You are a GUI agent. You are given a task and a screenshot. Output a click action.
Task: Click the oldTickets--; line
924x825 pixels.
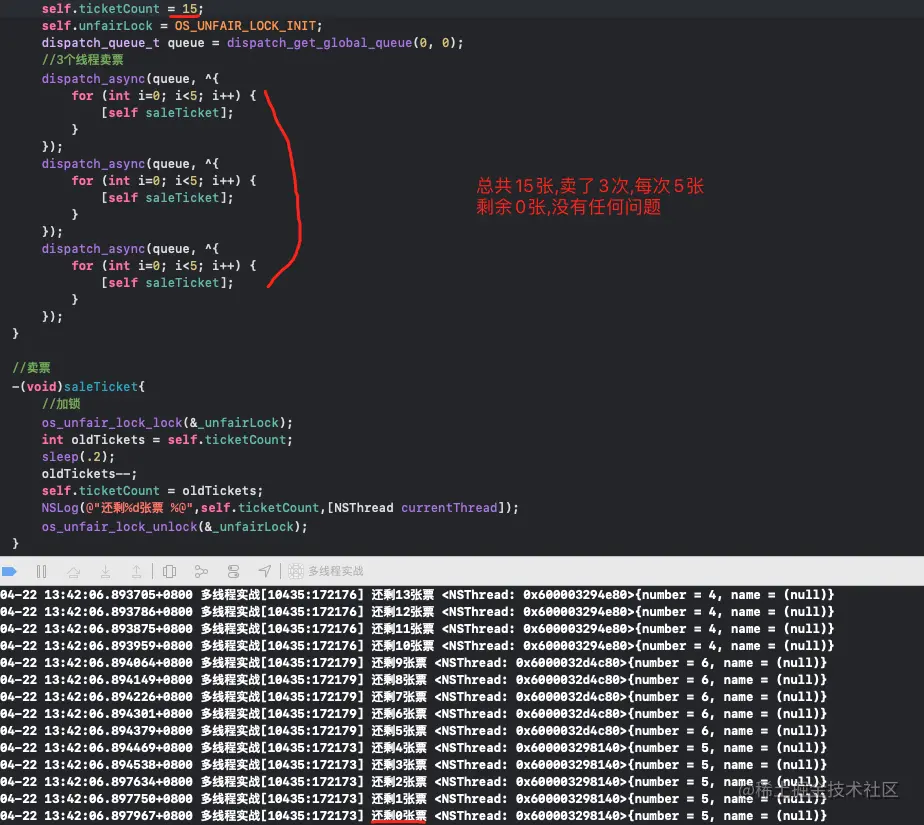coord(89,474)
